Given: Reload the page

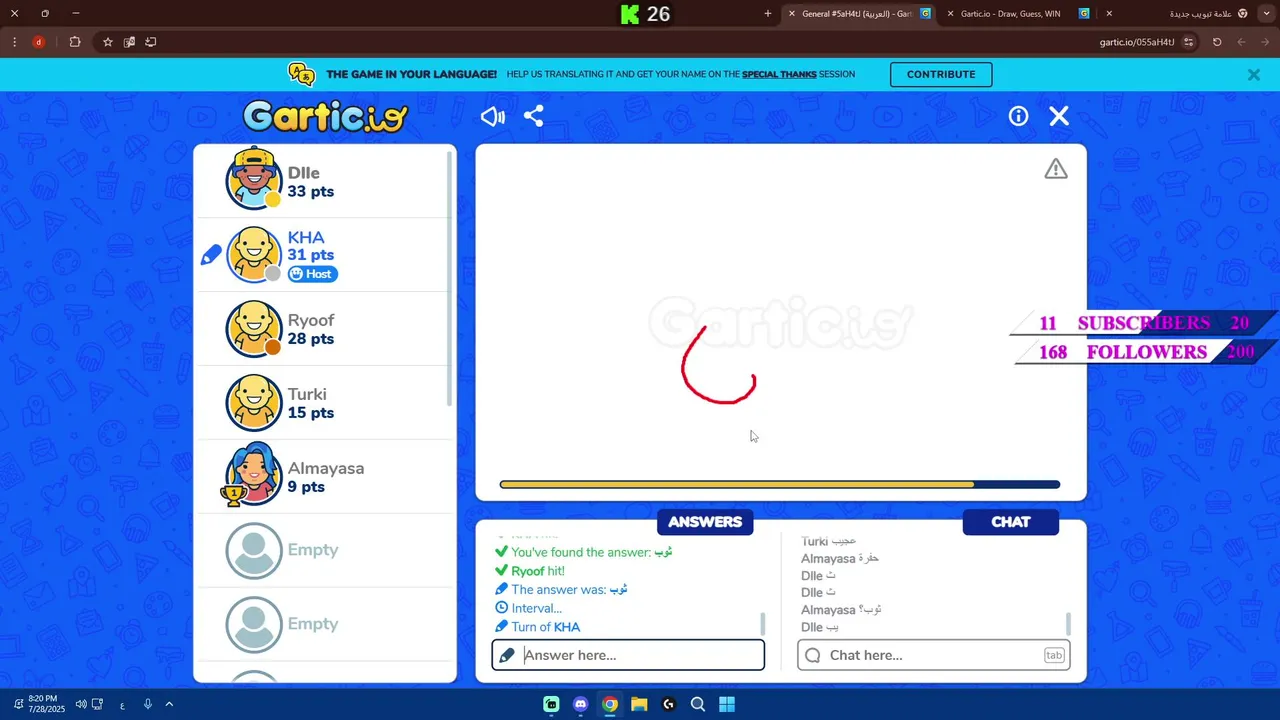Looking at the screenshot, I should pyautogui.click(x=1217, y=42).
